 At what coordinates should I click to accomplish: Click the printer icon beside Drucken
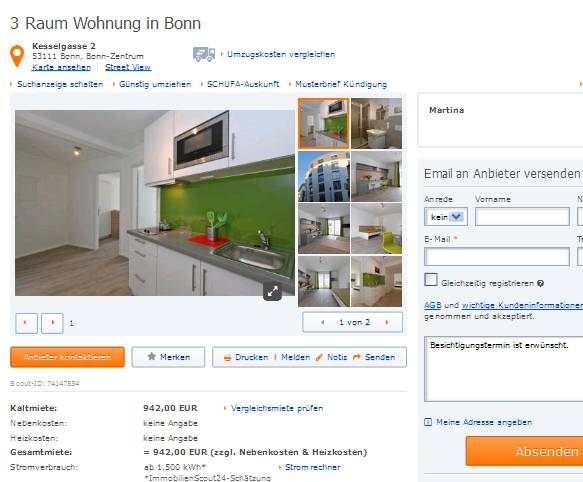pyautogui.click(x=227, y=357)
